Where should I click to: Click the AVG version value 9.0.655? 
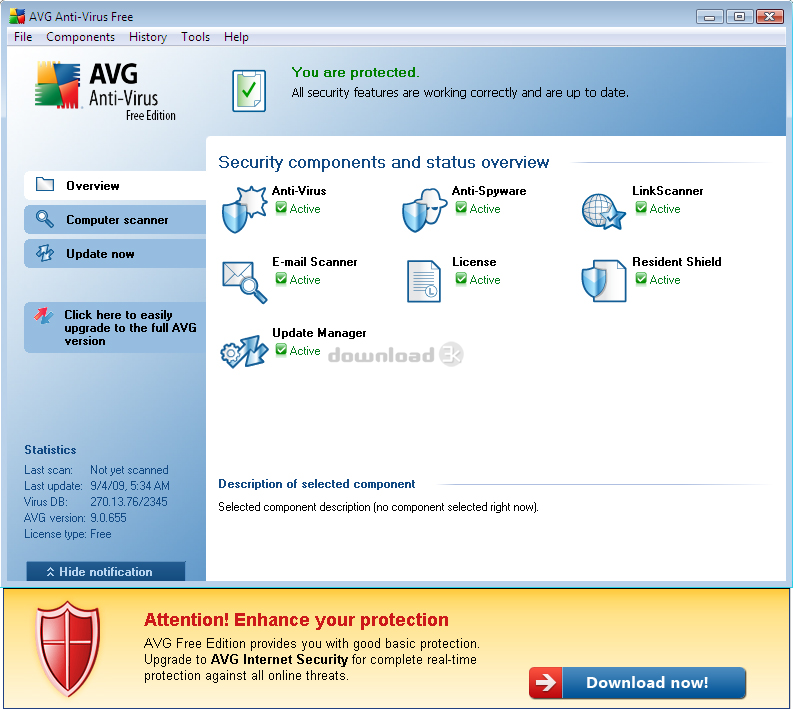point(108,518)
